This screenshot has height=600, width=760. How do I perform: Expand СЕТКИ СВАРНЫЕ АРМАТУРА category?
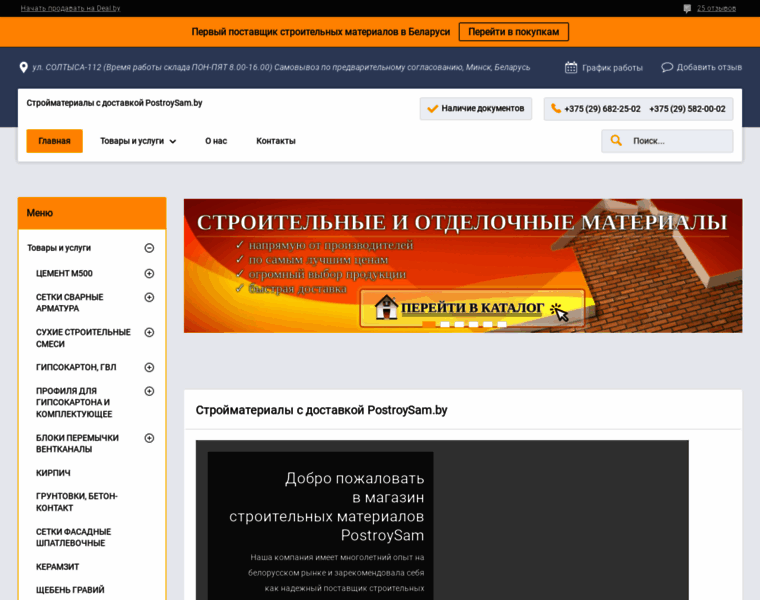click(149, 297)
